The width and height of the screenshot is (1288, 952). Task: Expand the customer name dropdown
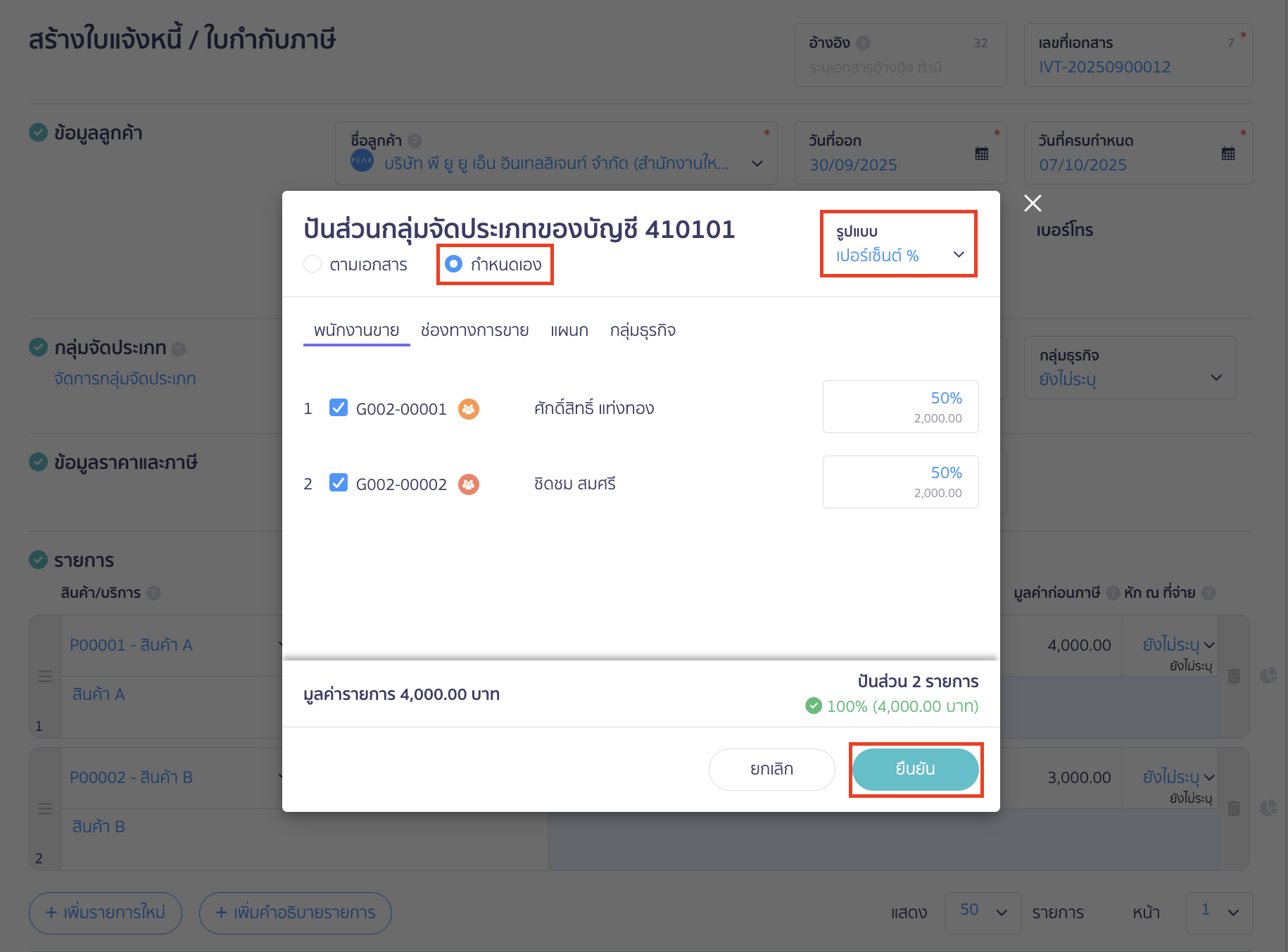point(757,163)
